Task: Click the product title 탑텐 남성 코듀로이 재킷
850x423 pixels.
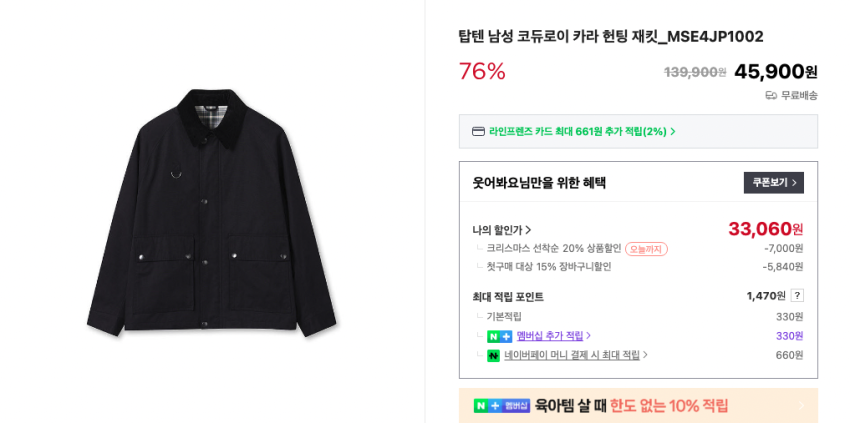Action: pyautogui.click(x=610, y=37)
